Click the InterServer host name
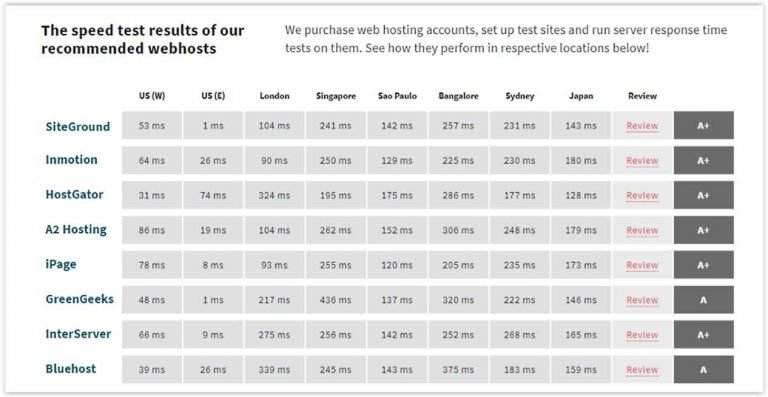 [x=78, y=334]
